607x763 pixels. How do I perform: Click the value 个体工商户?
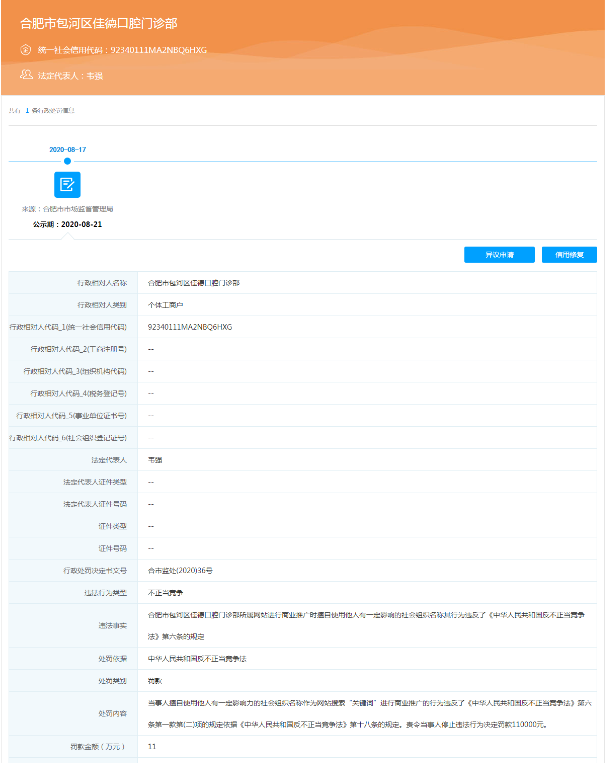click(x=166, y=305)
